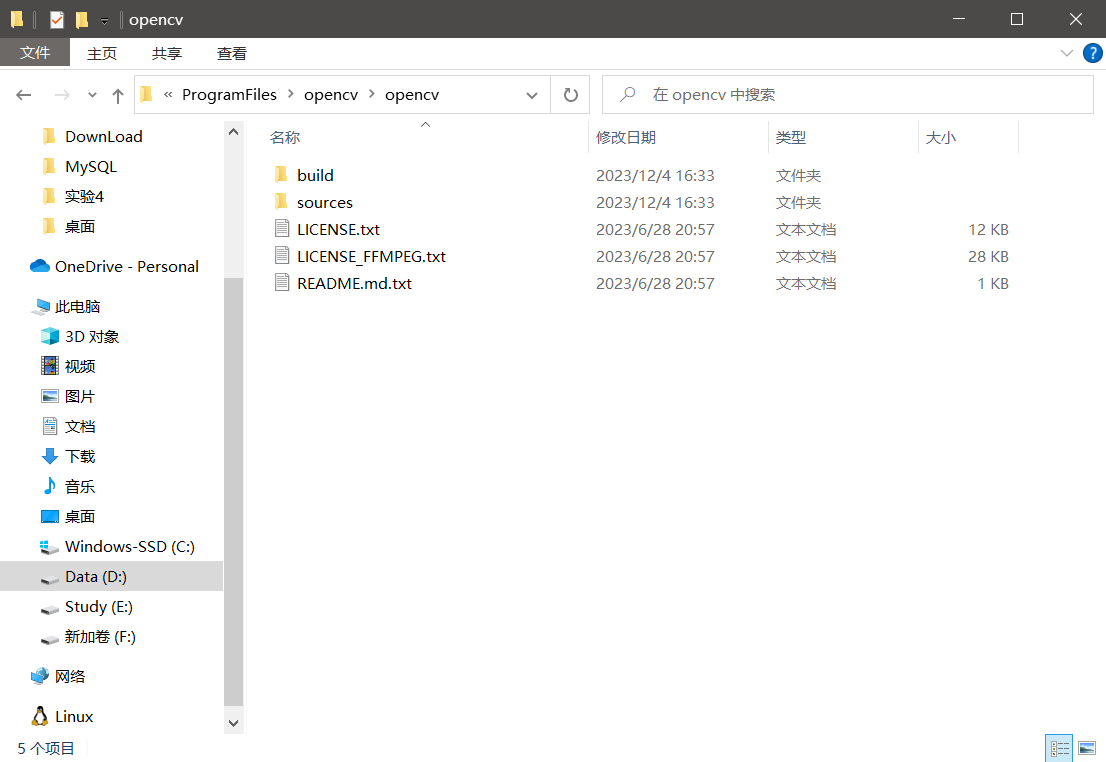Switch to the 共享 ribbon tab
Image resolution: width=1106 pixels, height=762 pixels.
[x=166, y=54]
